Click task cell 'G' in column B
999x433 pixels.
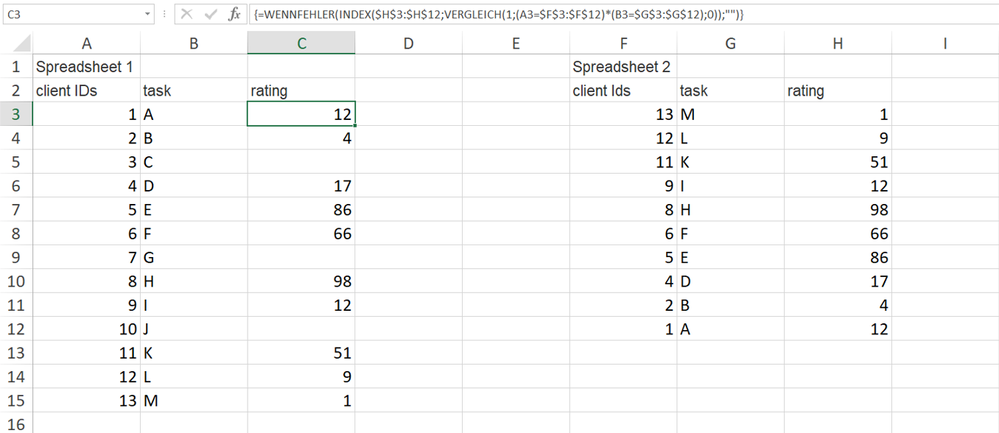point(194,258)
